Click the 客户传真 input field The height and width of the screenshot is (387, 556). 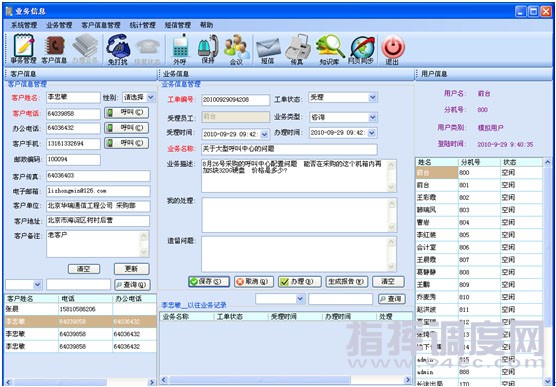[98, 176]
